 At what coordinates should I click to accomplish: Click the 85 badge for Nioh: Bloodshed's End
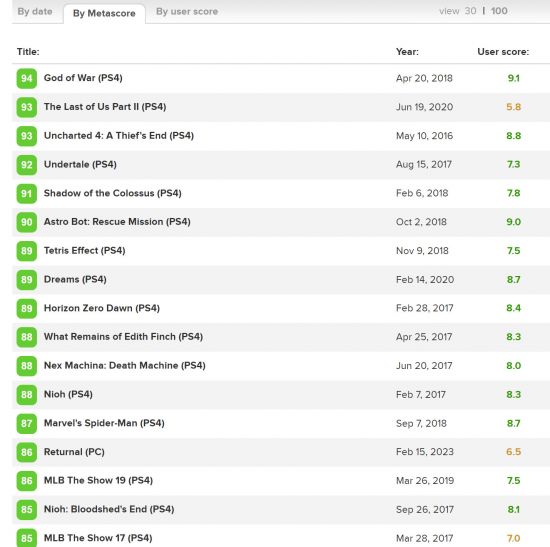(x=27, y=510)
